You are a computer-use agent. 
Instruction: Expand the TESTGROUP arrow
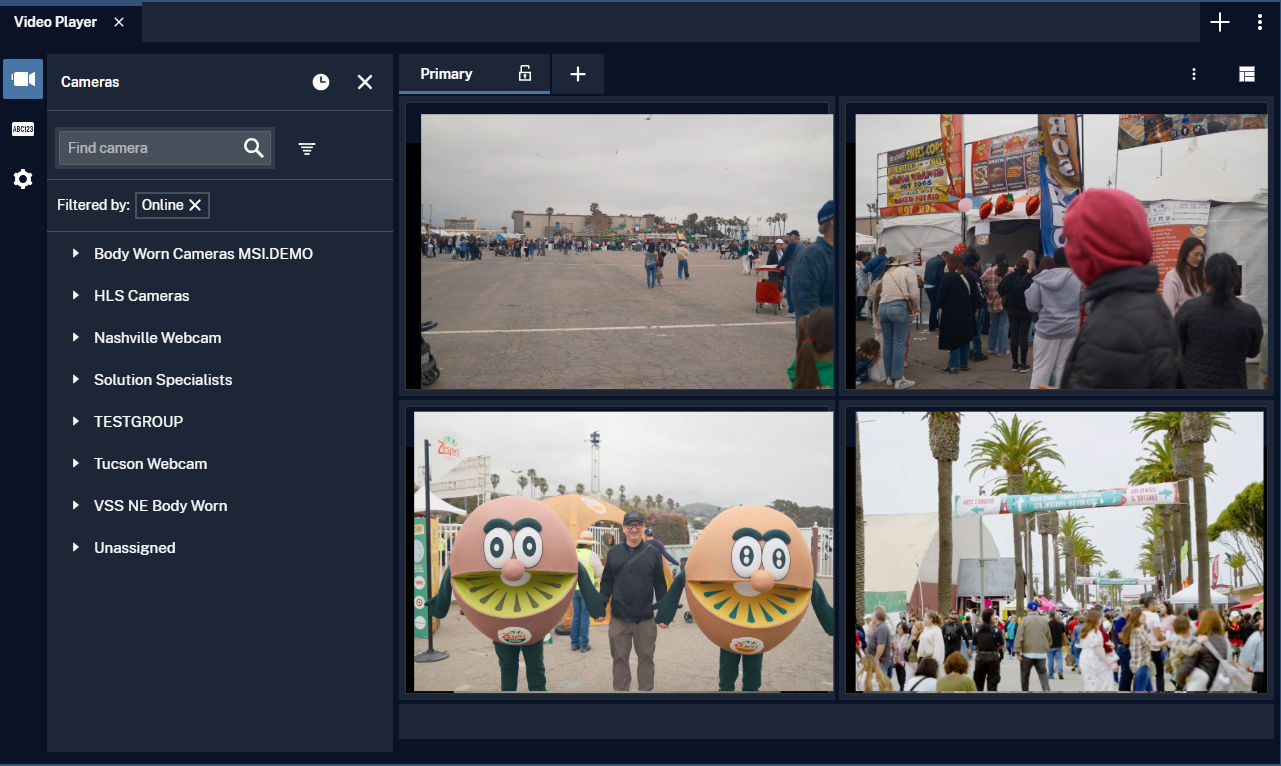click(x=75, y=422)
